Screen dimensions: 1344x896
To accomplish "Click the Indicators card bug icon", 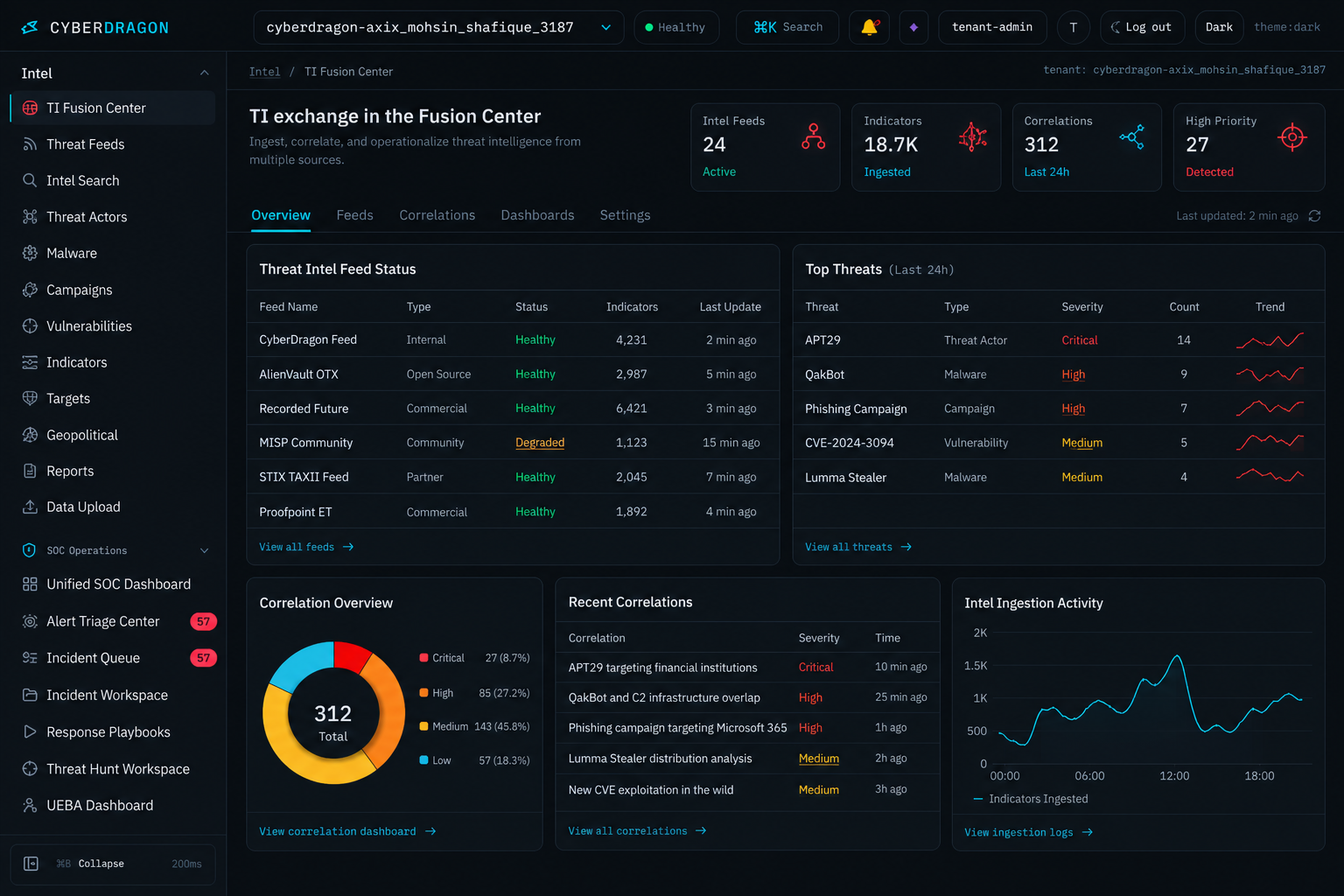I will 973,136.
